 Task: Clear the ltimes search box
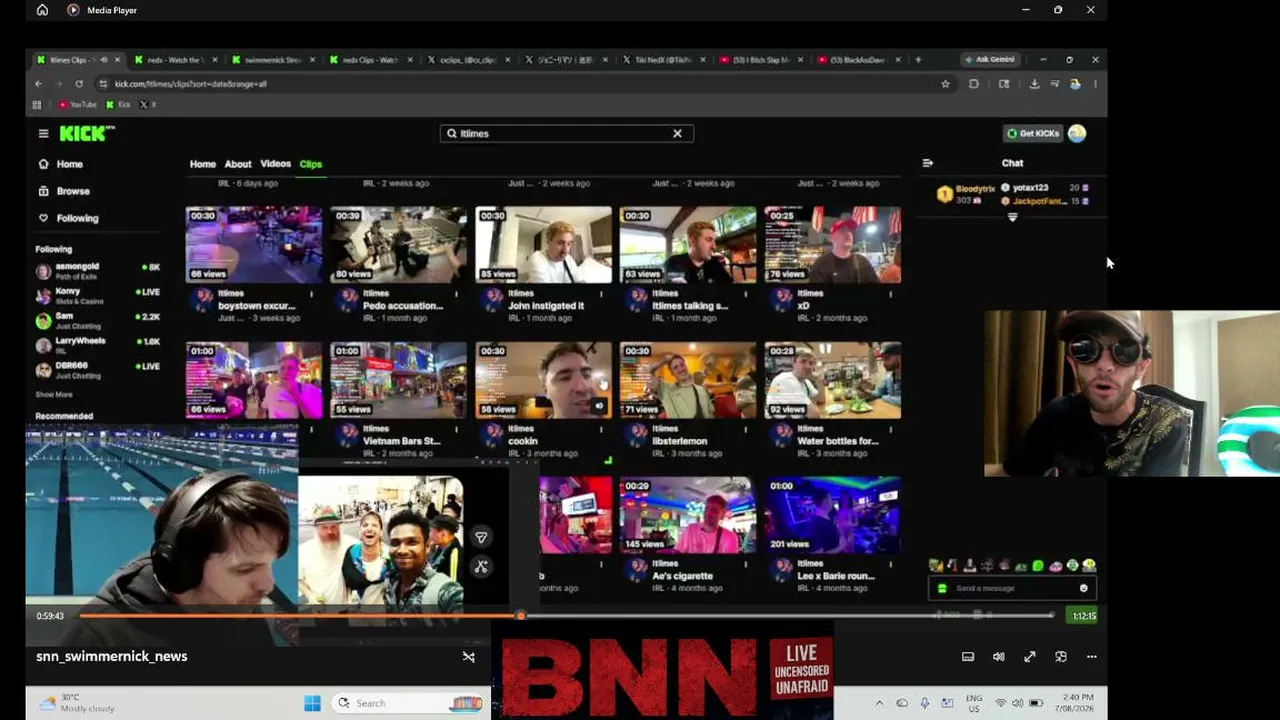pyautogui.click(x=677, y=133)
